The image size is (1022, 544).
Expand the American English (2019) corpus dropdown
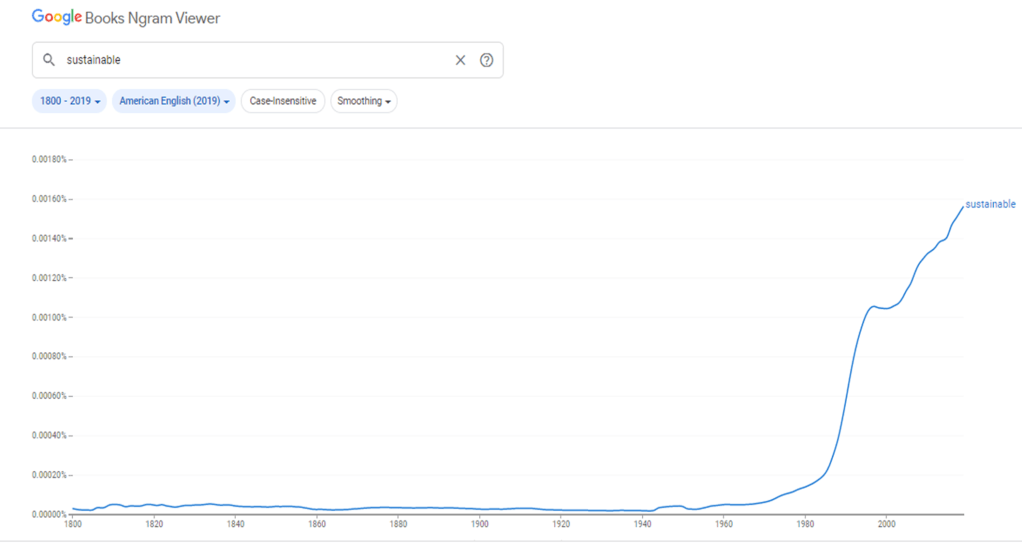tap(174, 101)
